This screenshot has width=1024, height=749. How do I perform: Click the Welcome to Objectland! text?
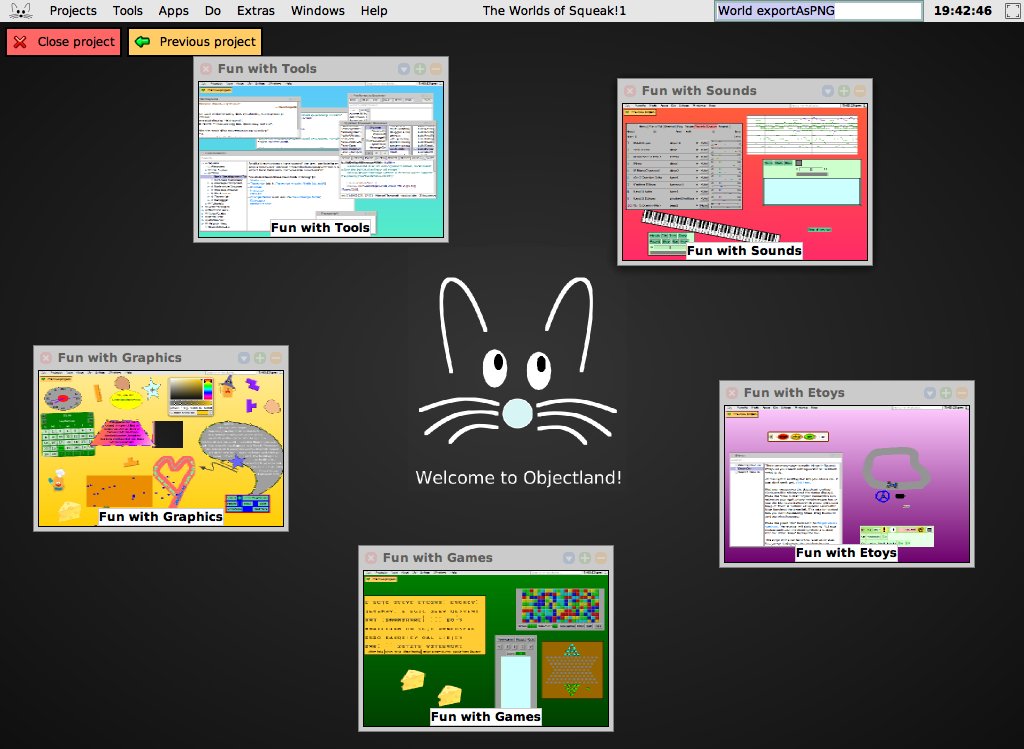coord(519,478)
